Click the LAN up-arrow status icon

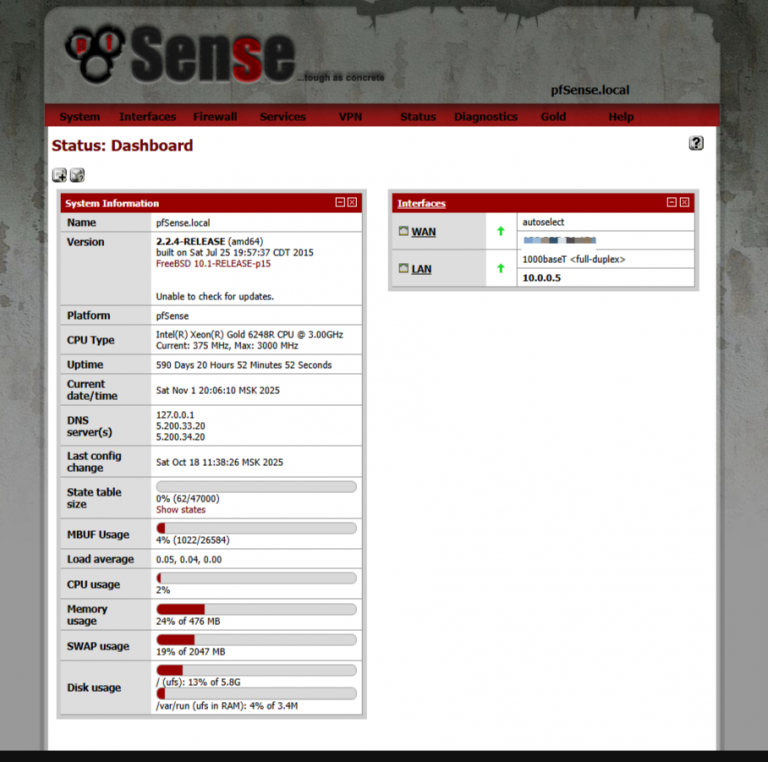[x=501, y=268]
